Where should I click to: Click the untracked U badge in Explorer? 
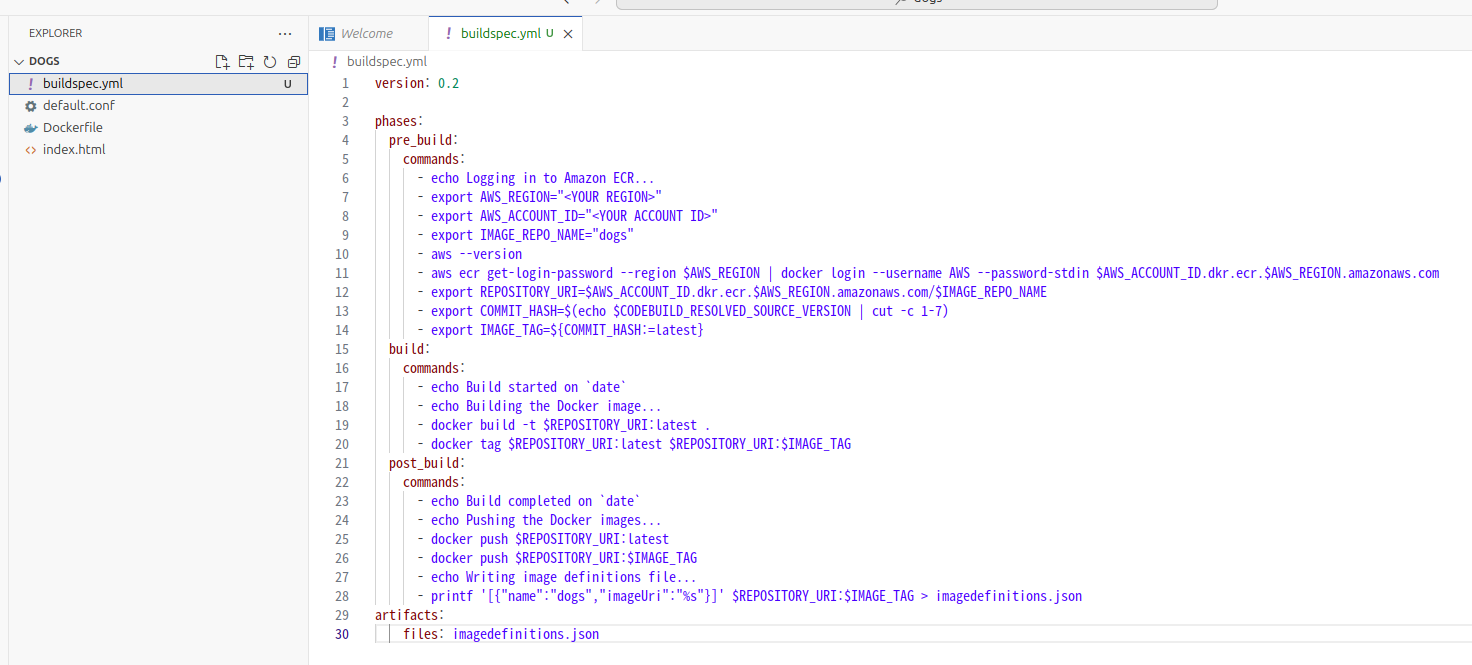coord(288,84)
